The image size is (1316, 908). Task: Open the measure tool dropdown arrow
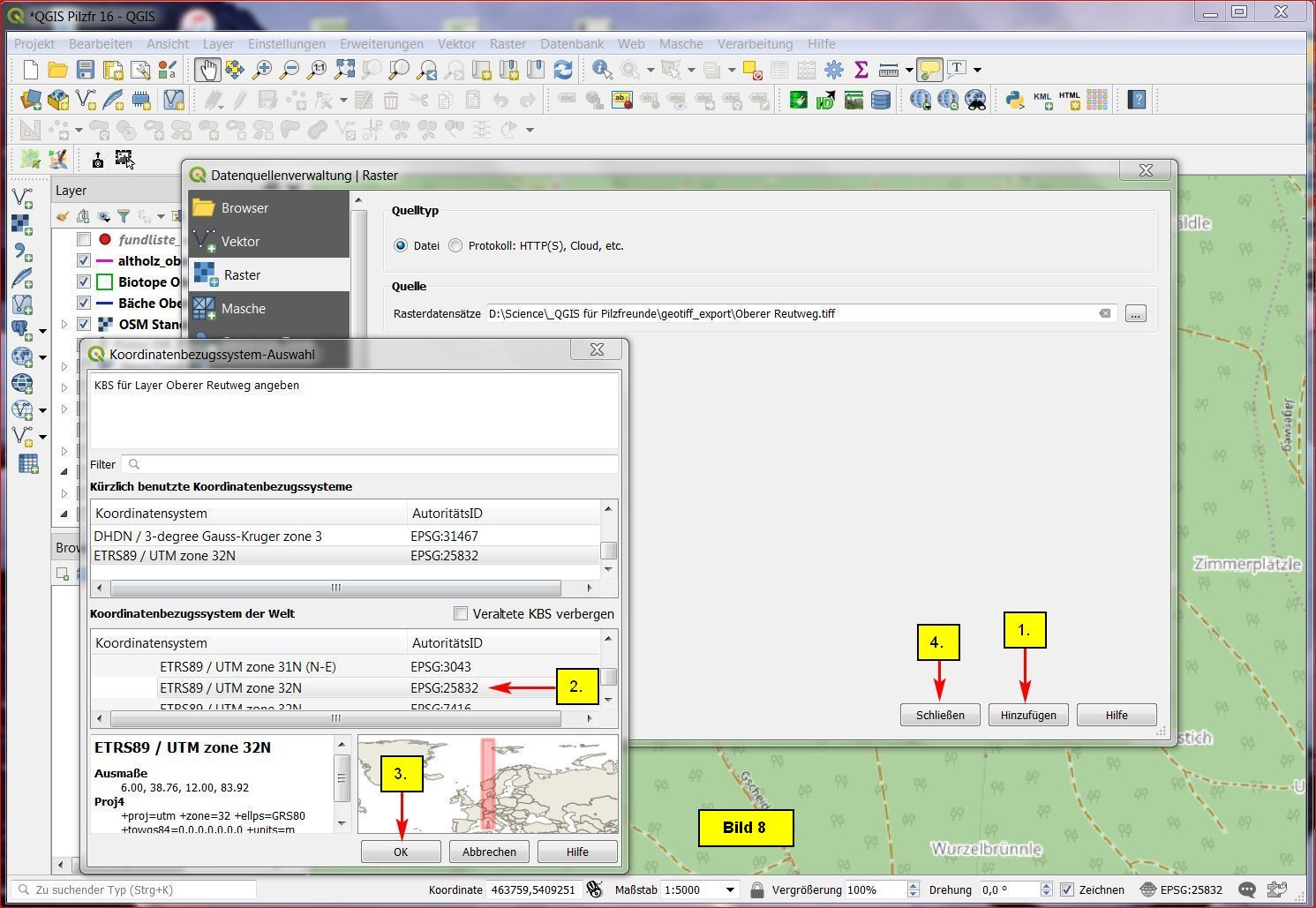[x=909, y=70]
